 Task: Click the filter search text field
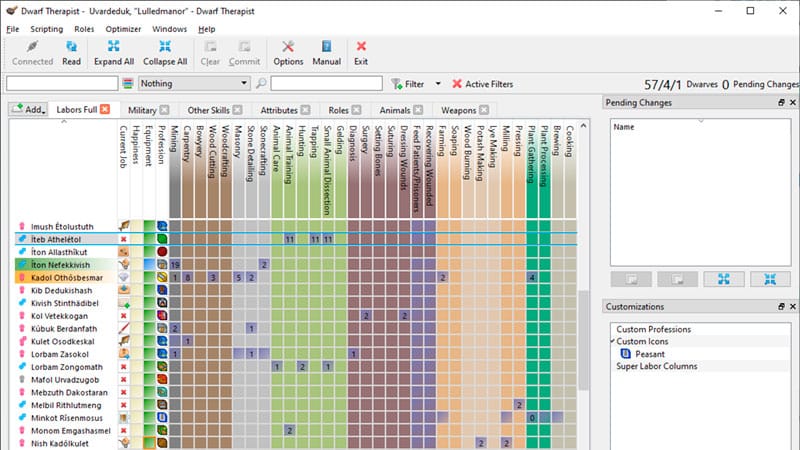(x=326, y=84)
